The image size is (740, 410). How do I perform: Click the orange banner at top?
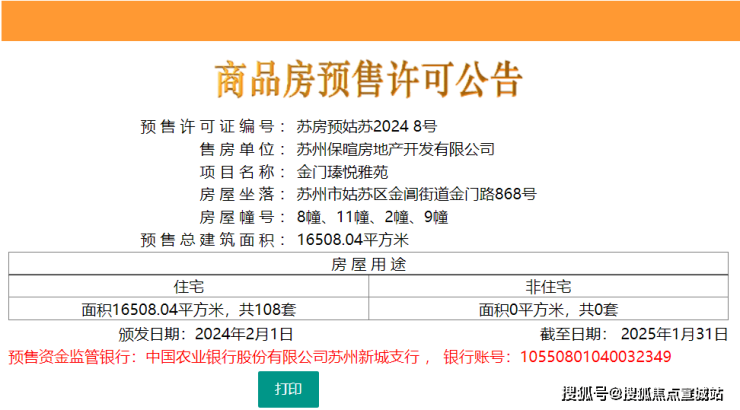click(x=370, y=21)
